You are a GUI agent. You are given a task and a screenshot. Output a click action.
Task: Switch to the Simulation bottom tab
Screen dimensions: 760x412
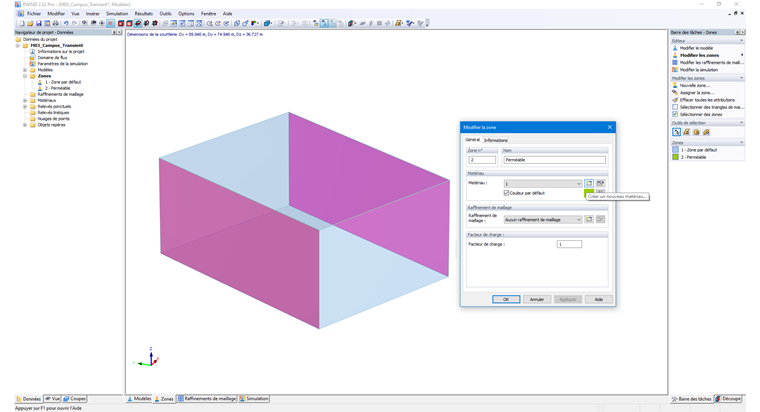pos(254,398)
